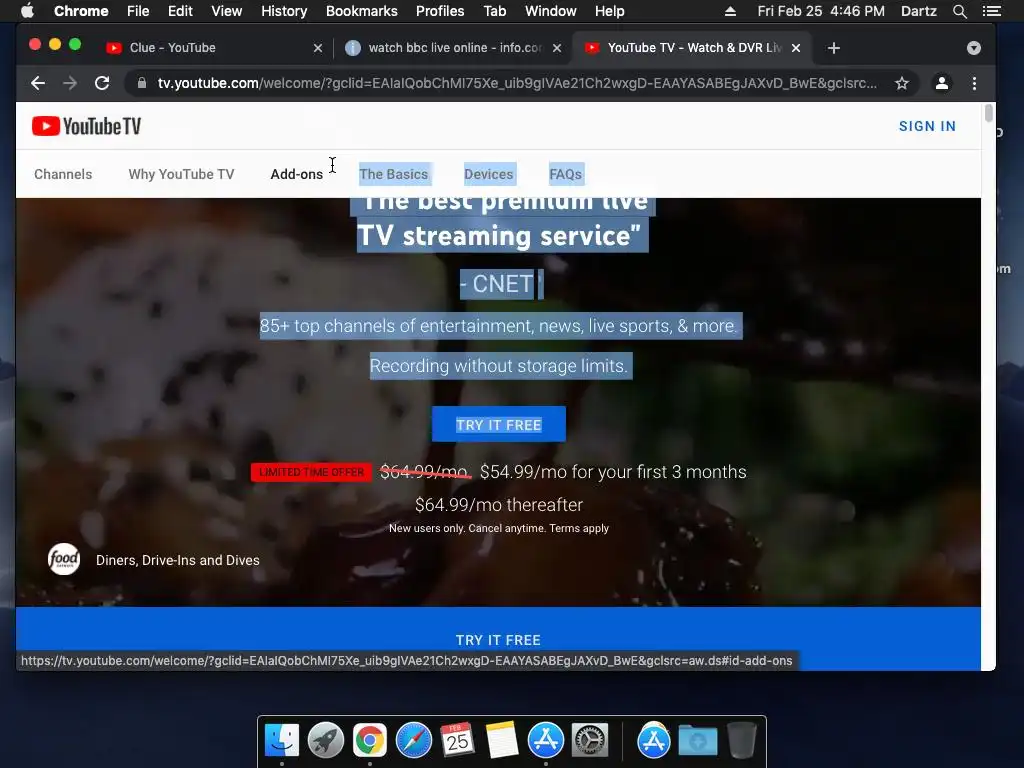Open Finder from the Dock
Screen dimensions: 1024x768
pos(282,741)
